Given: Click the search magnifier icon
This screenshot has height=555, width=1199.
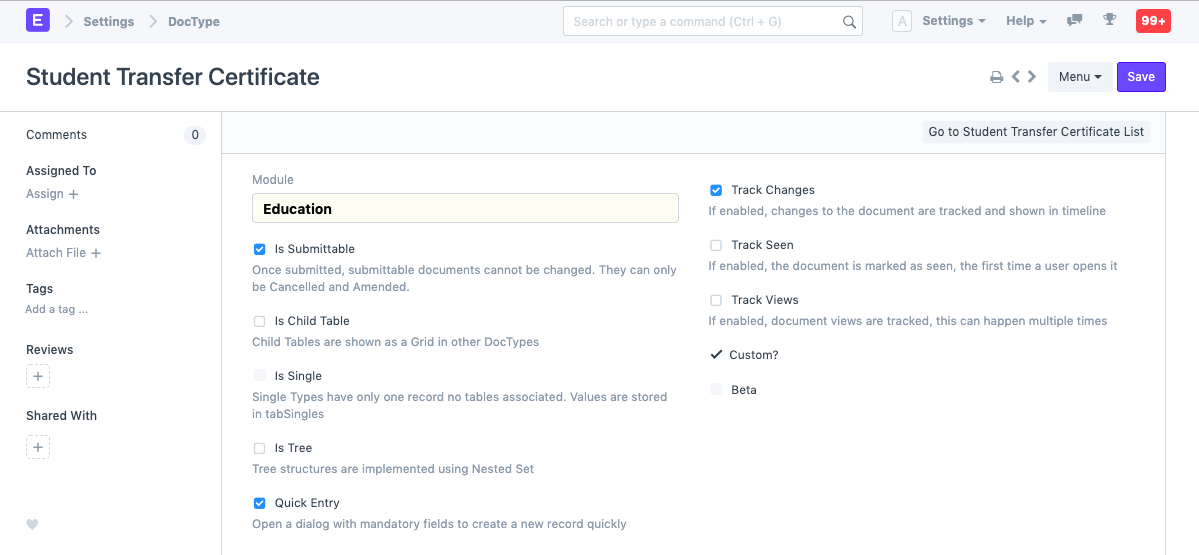Looking at the screenshot, I should [x=849, y=22].
